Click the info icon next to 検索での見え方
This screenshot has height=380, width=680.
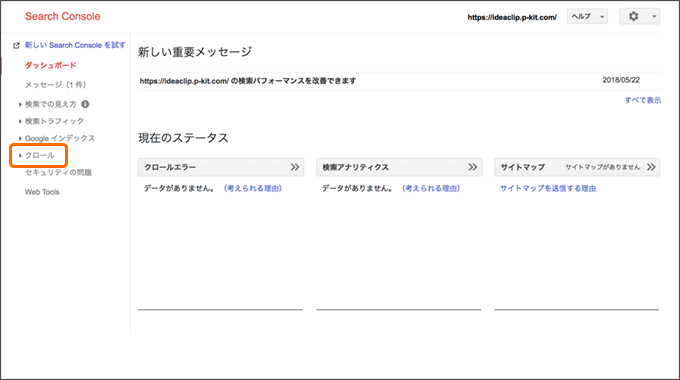85,104
